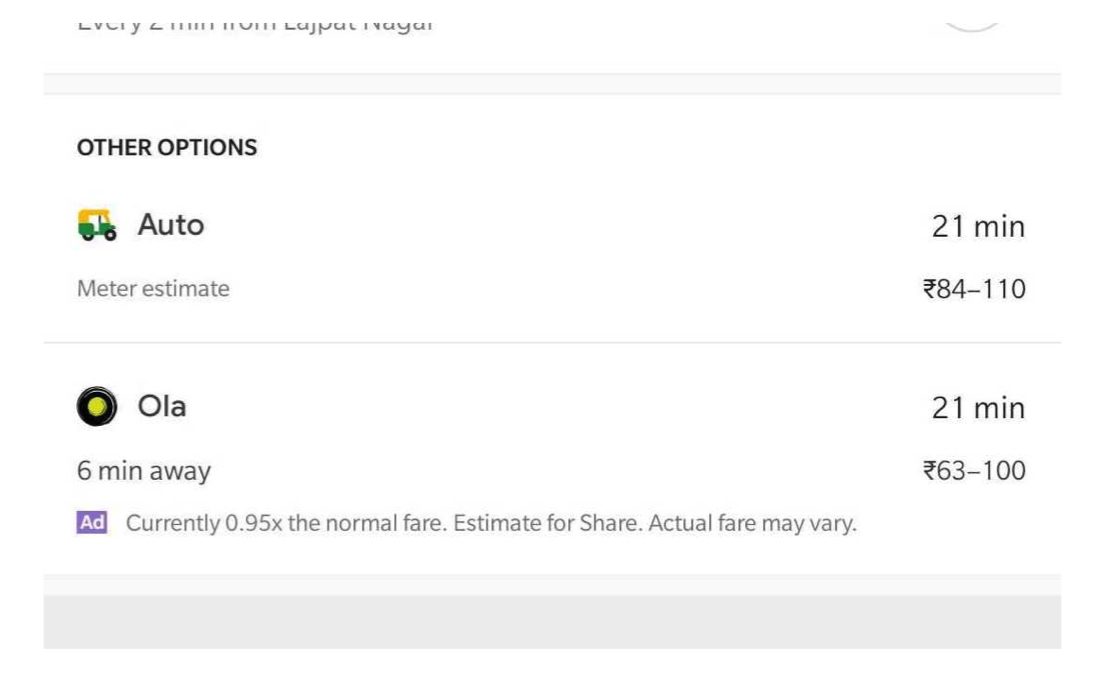Image resolution: width=1104 pixels, height=673 pixels.
Task: Tap the Ola logo icon
Action: click(x=97, y=407)
